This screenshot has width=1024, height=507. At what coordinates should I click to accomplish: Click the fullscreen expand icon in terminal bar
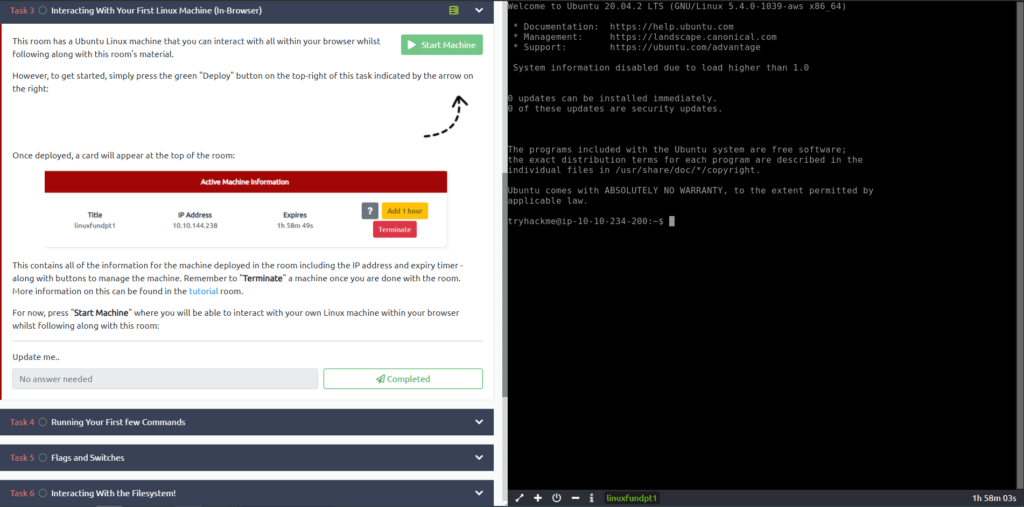[520, 498]
